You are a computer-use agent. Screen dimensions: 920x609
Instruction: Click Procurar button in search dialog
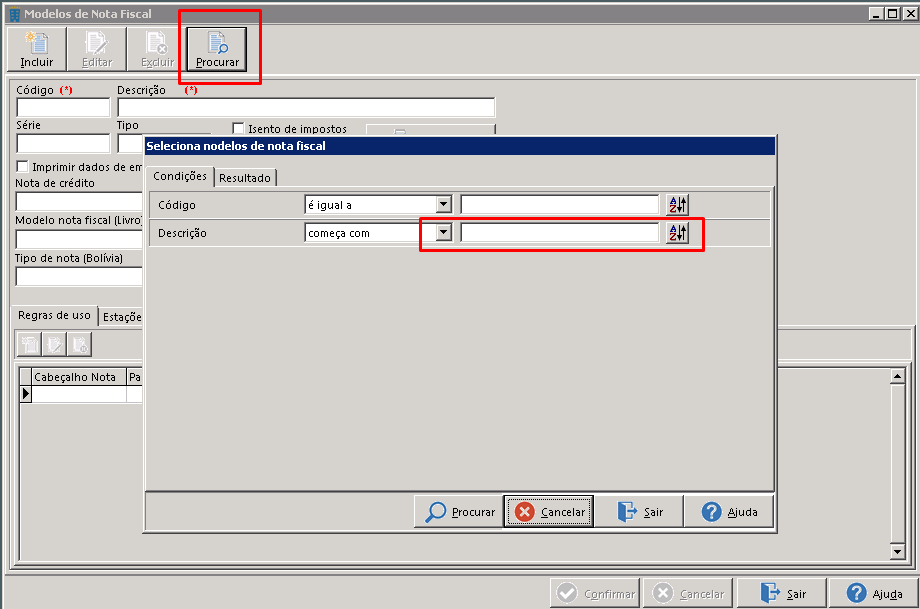tap(459, 512)
